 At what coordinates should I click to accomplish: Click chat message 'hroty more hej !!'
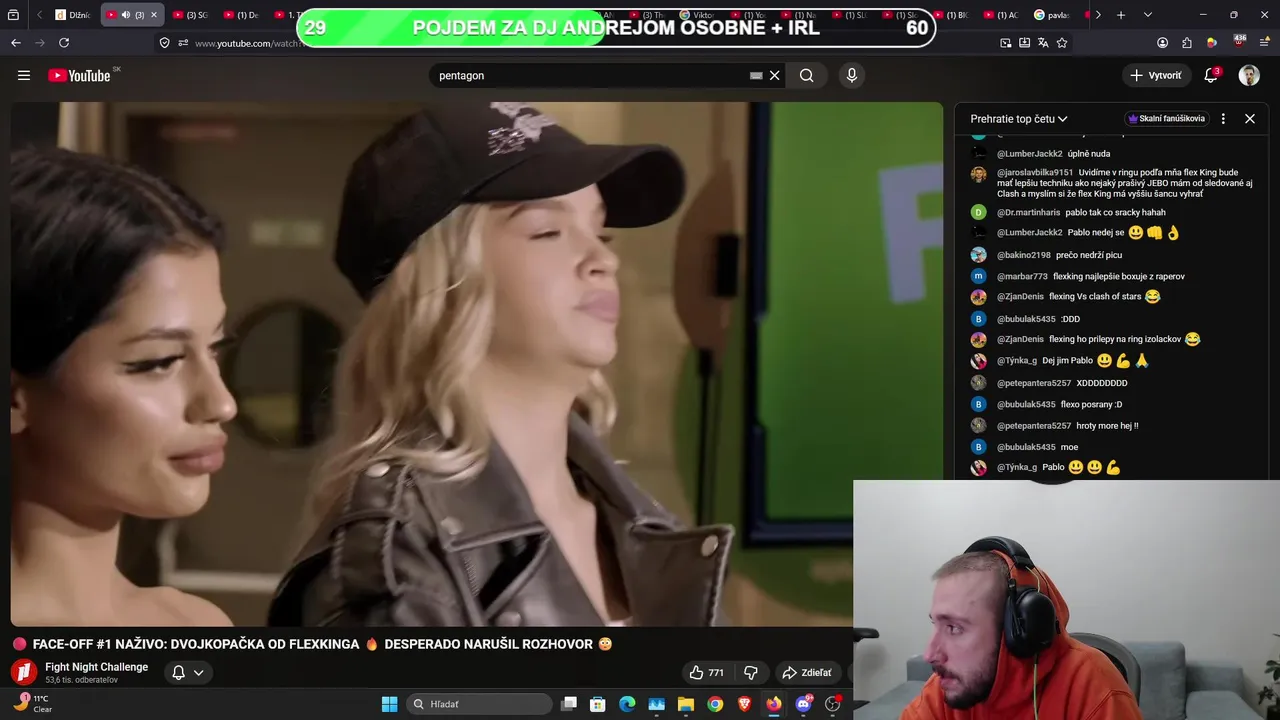pyautogui.click(x=1107, y=426)
